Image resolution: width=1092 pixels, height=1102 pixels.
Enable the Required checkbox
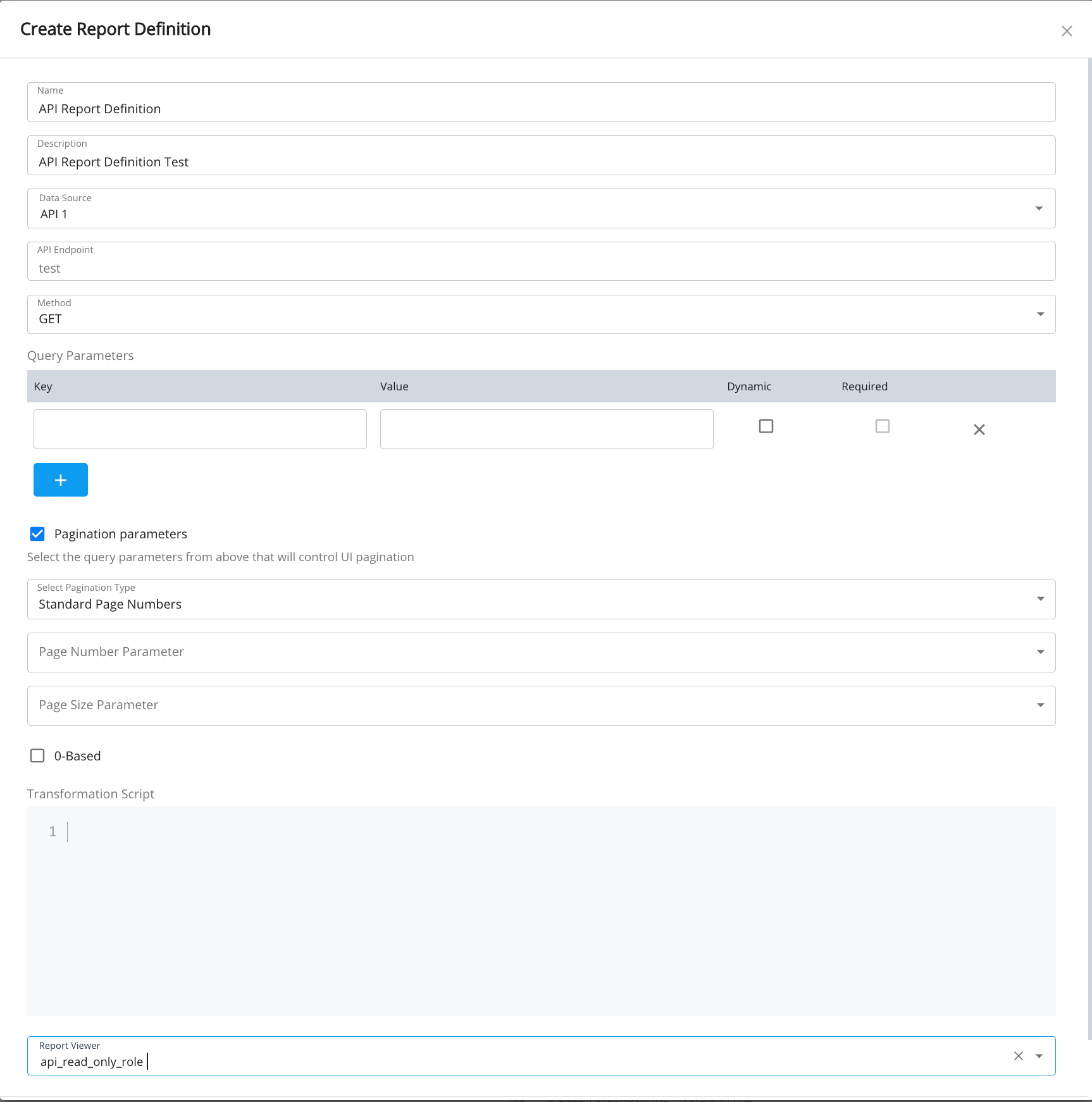coord(883,426)
